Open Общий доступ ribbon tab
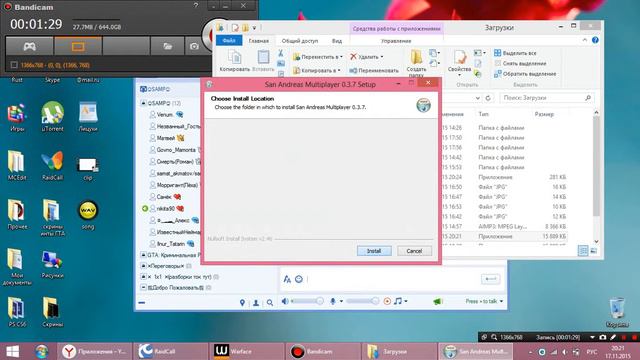This screenshot has height=360, width=640. coord(300,41)
